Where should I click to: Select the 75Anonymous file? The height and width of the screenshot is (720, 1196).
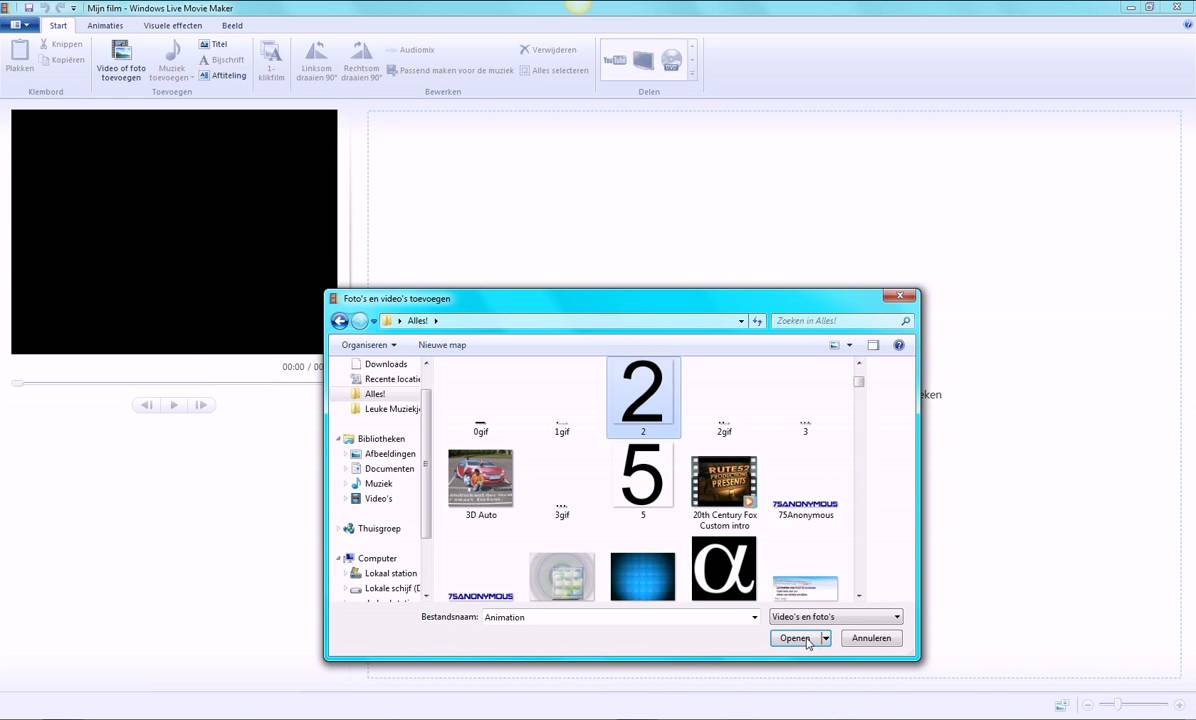point(805,509)
